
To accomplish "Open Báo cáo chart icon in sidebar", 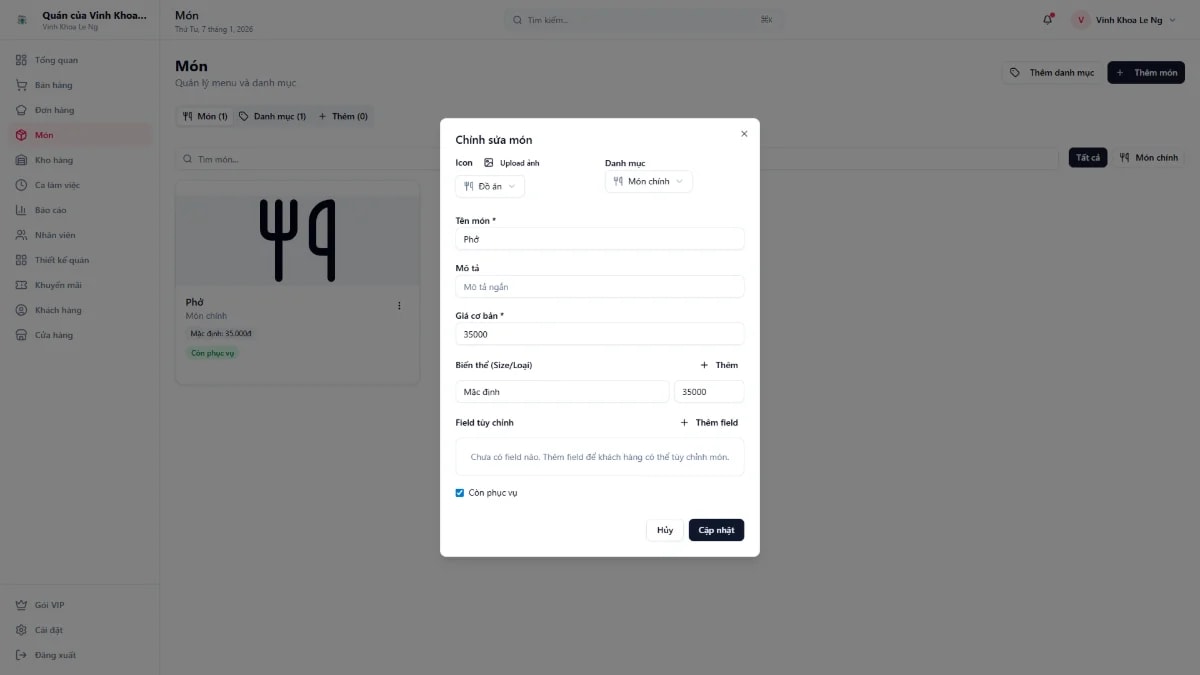I will (x=21, y=210).
